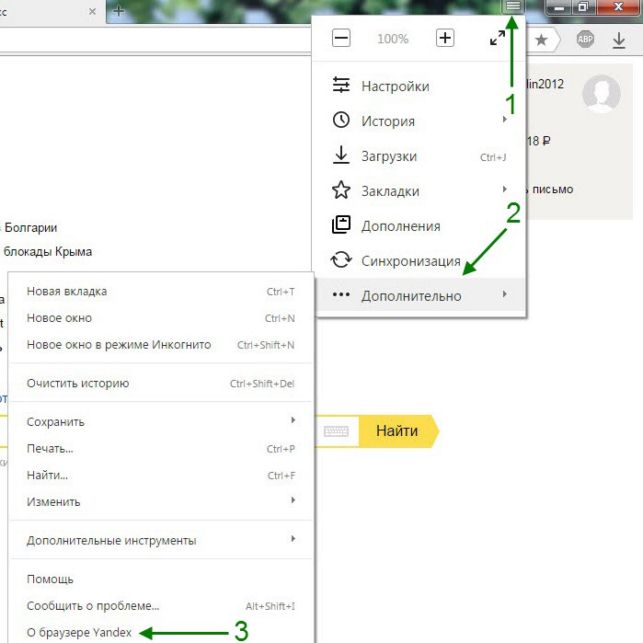Zoom out with the minus button
Image resolution: width=643 pixels, height=643 pixels.
point(341,38)
